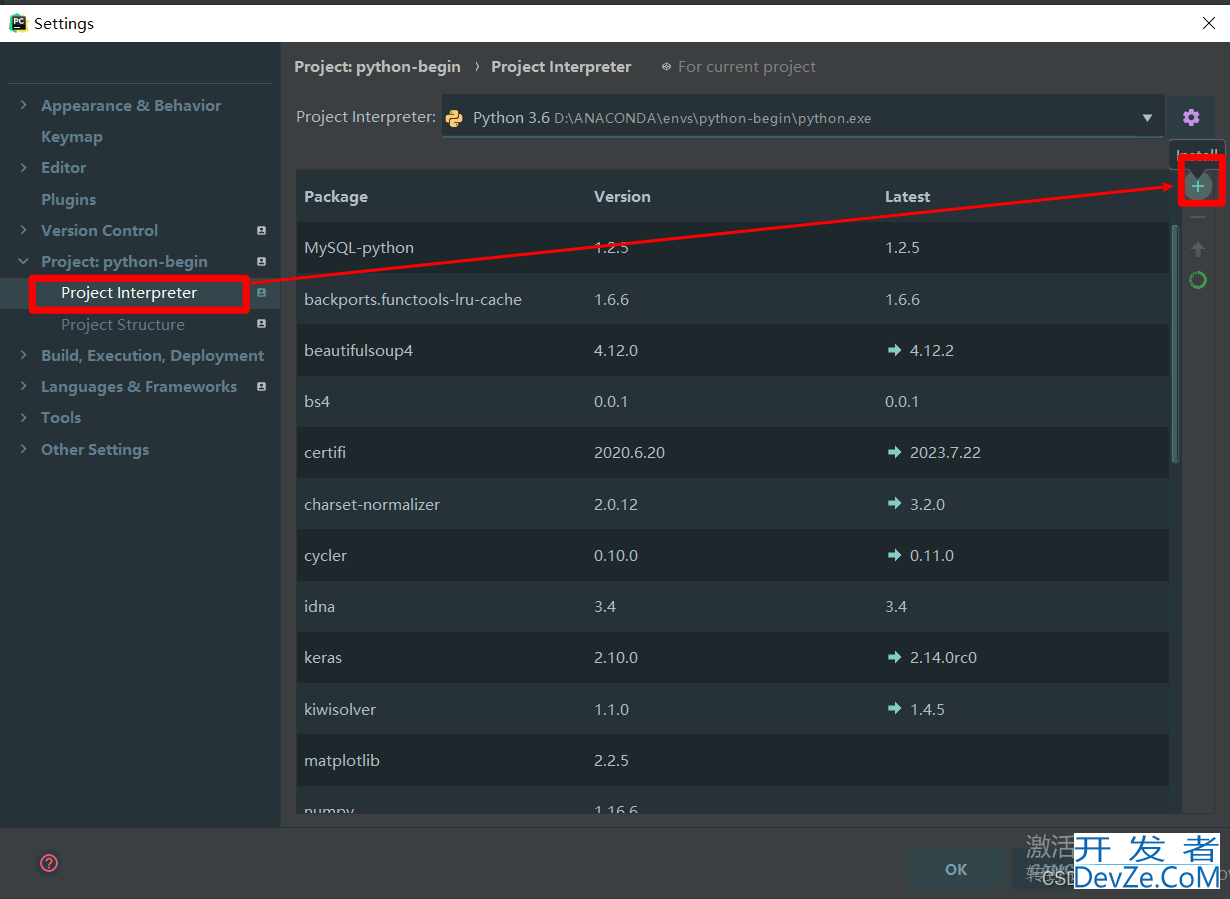Select Project Structure in sidebar
This screenshot has width=1230, height=899.
click(122, 324)
